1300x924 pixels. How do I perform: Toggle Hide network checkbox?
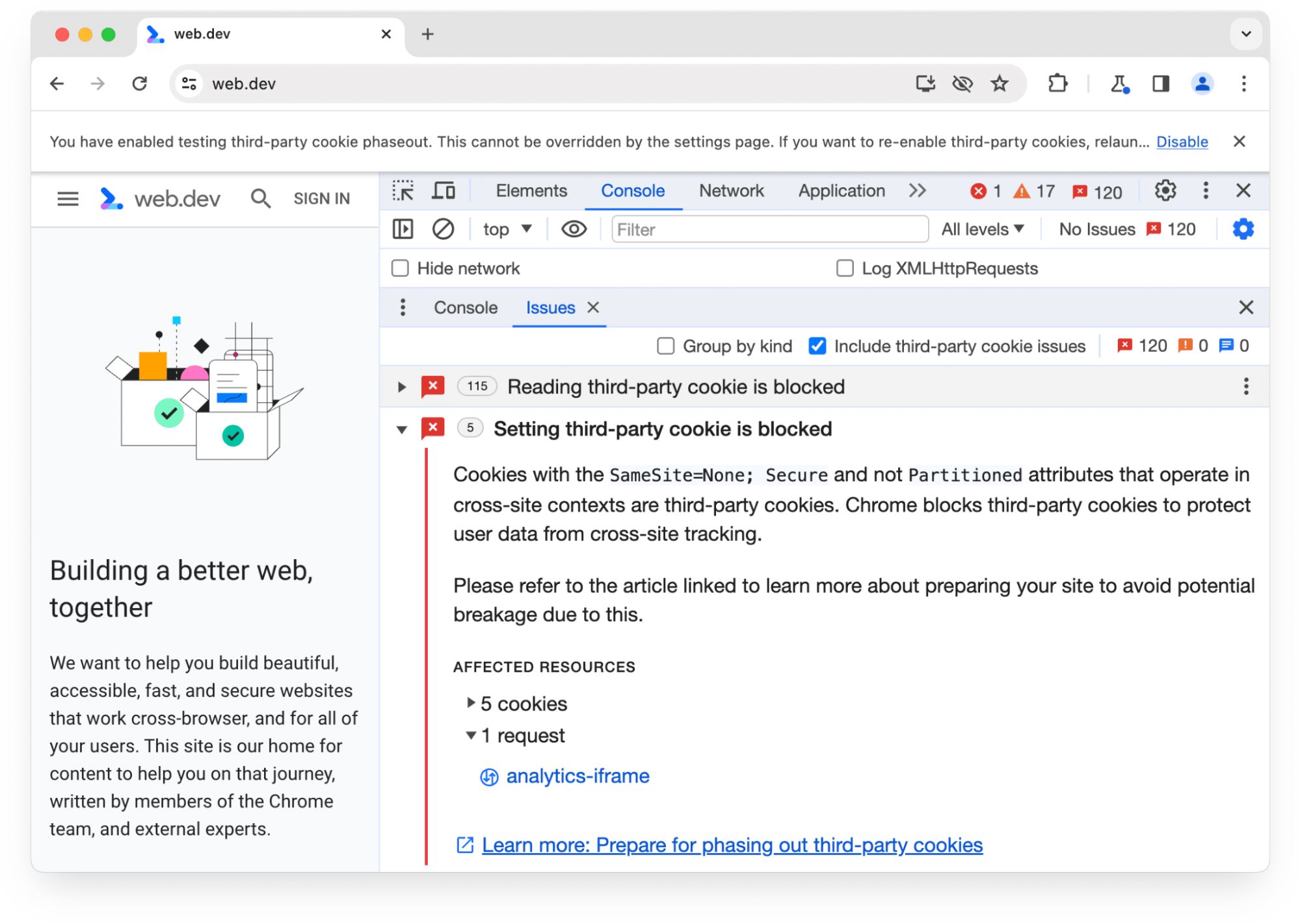401,268
